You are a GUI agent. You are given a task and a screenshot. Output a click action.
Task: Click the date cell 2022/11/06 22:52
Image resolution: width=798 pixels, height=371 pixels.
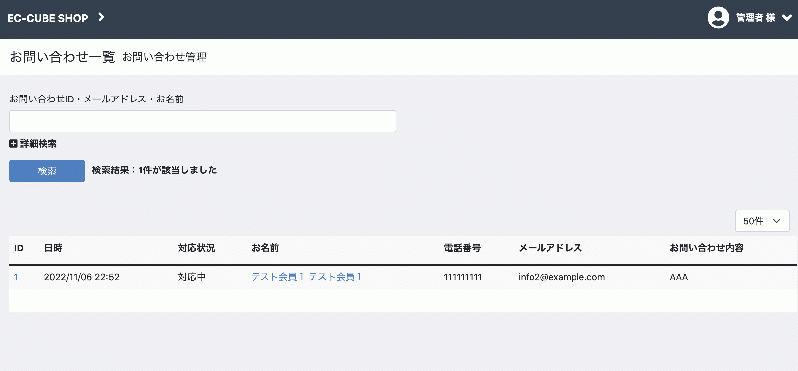(x=81, y=277)
